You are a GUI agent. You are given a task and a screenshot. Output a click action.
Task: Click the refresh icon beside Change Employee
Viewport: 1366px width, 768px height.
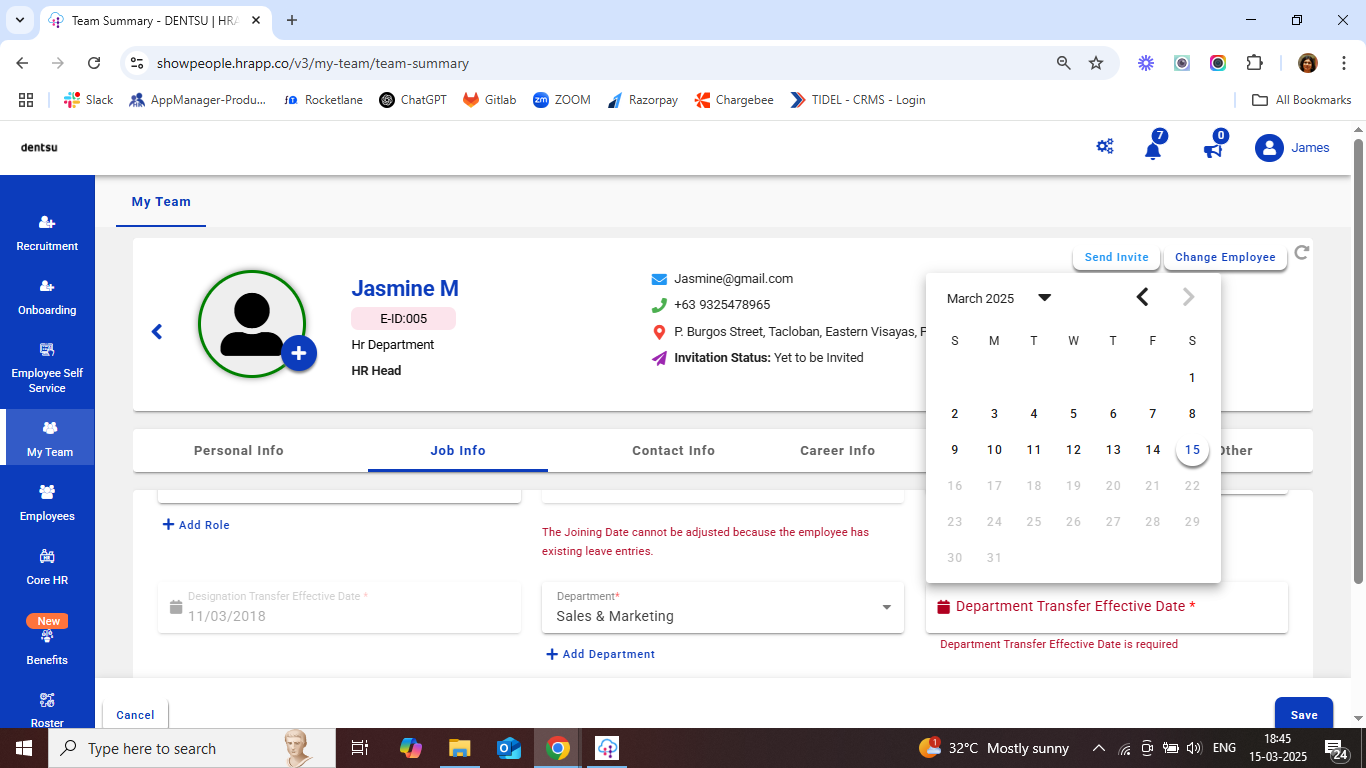pos(1301,253)
